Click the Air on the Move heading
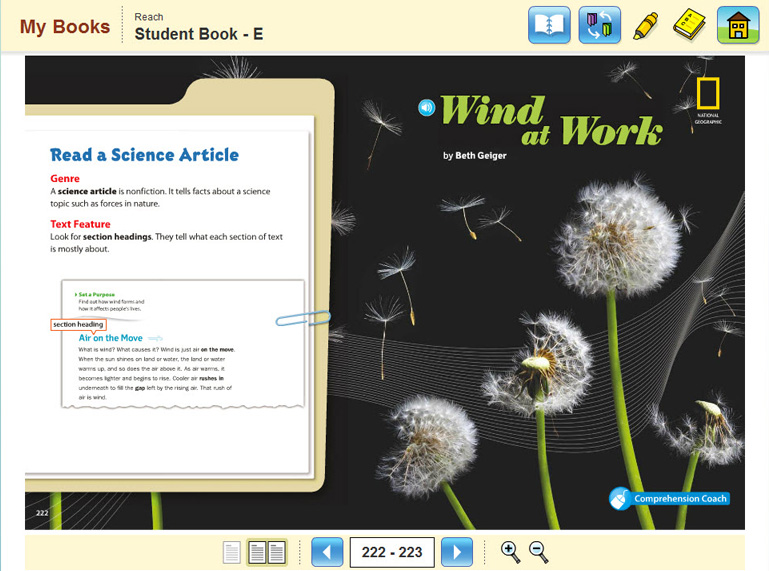Image resolution: width=769 pixels, height=571 pixels. 111,338
